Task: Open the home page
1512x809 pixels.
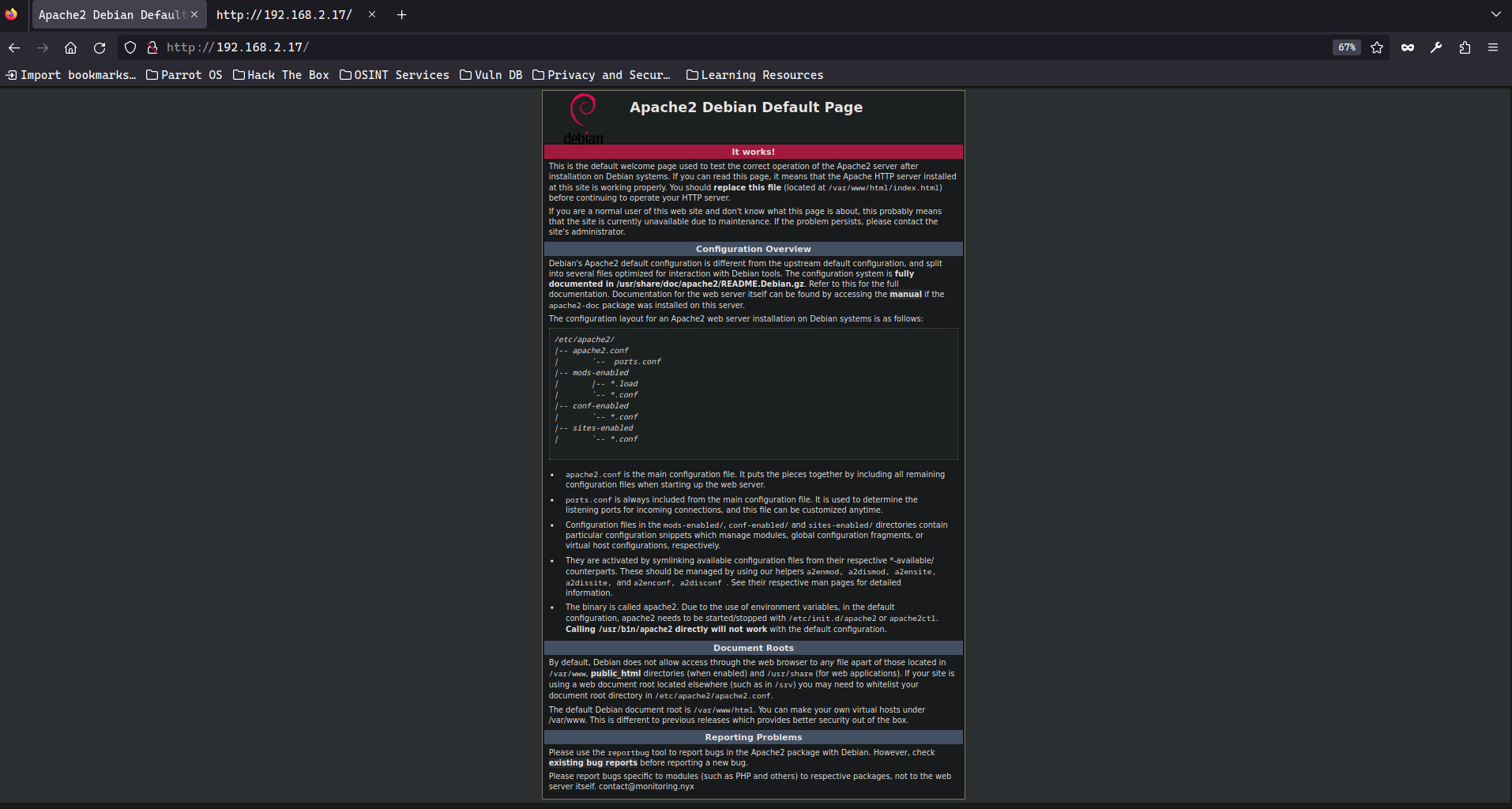Action: (71, 47)
